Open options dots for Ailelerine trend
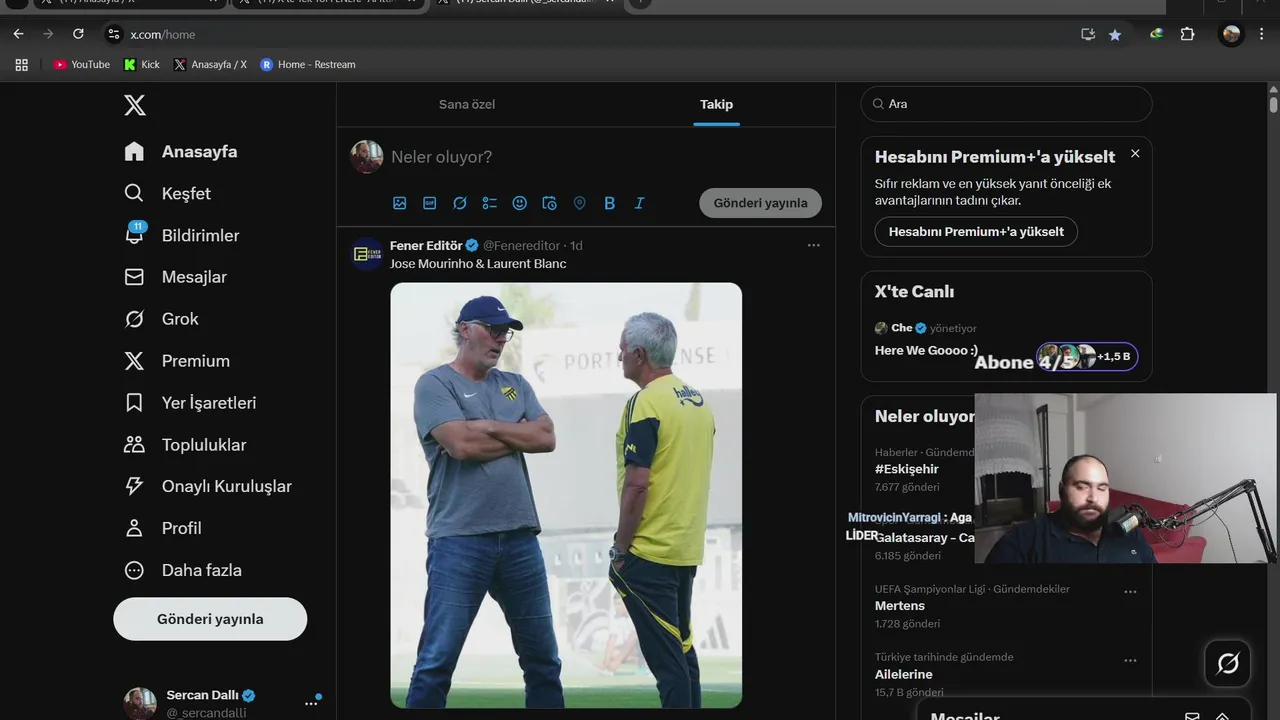The width and height of the screenshot is (1280, 720). click(1130, 661)
